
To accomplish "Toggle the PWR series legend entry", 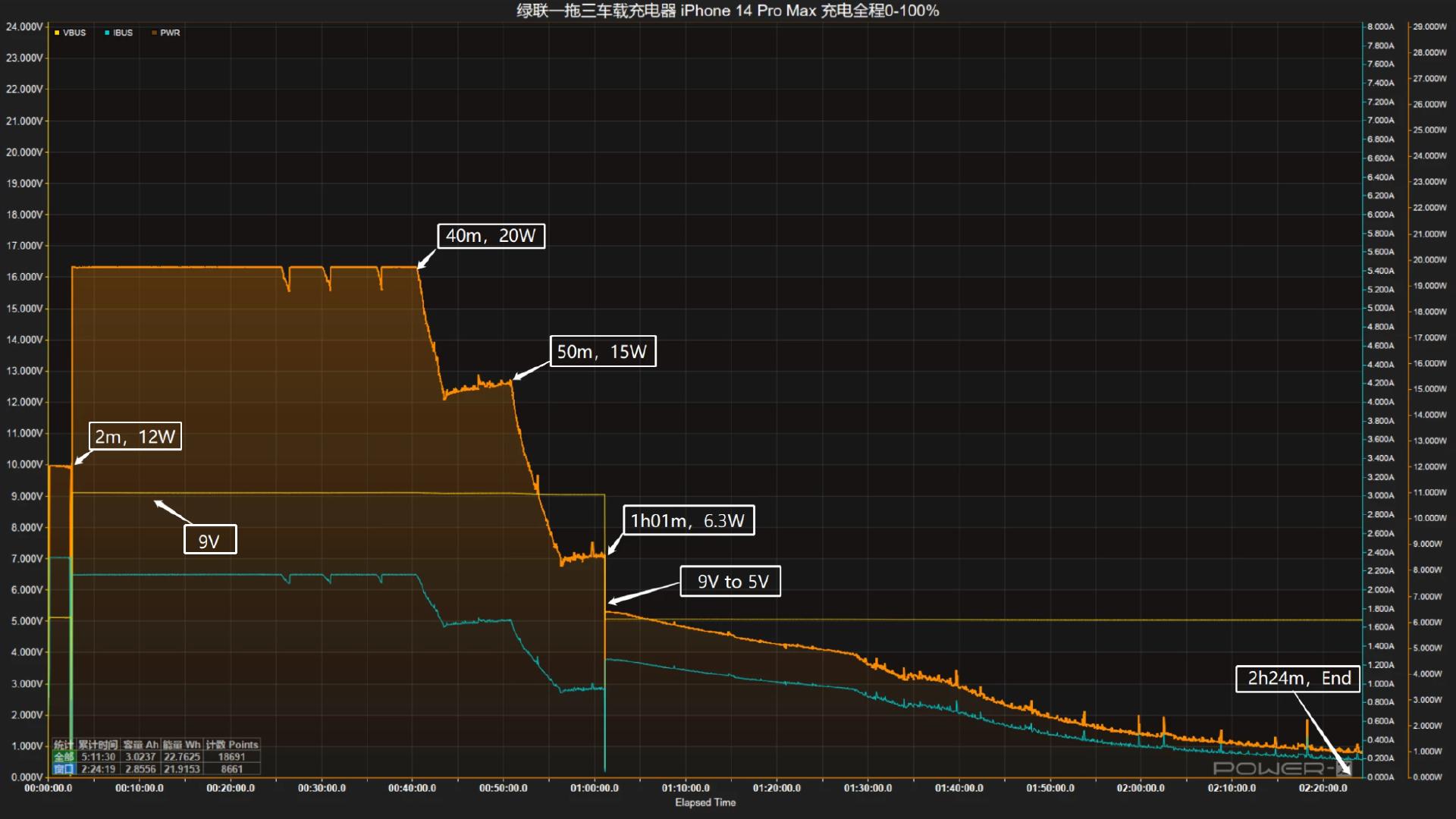I will click(170, 33).
